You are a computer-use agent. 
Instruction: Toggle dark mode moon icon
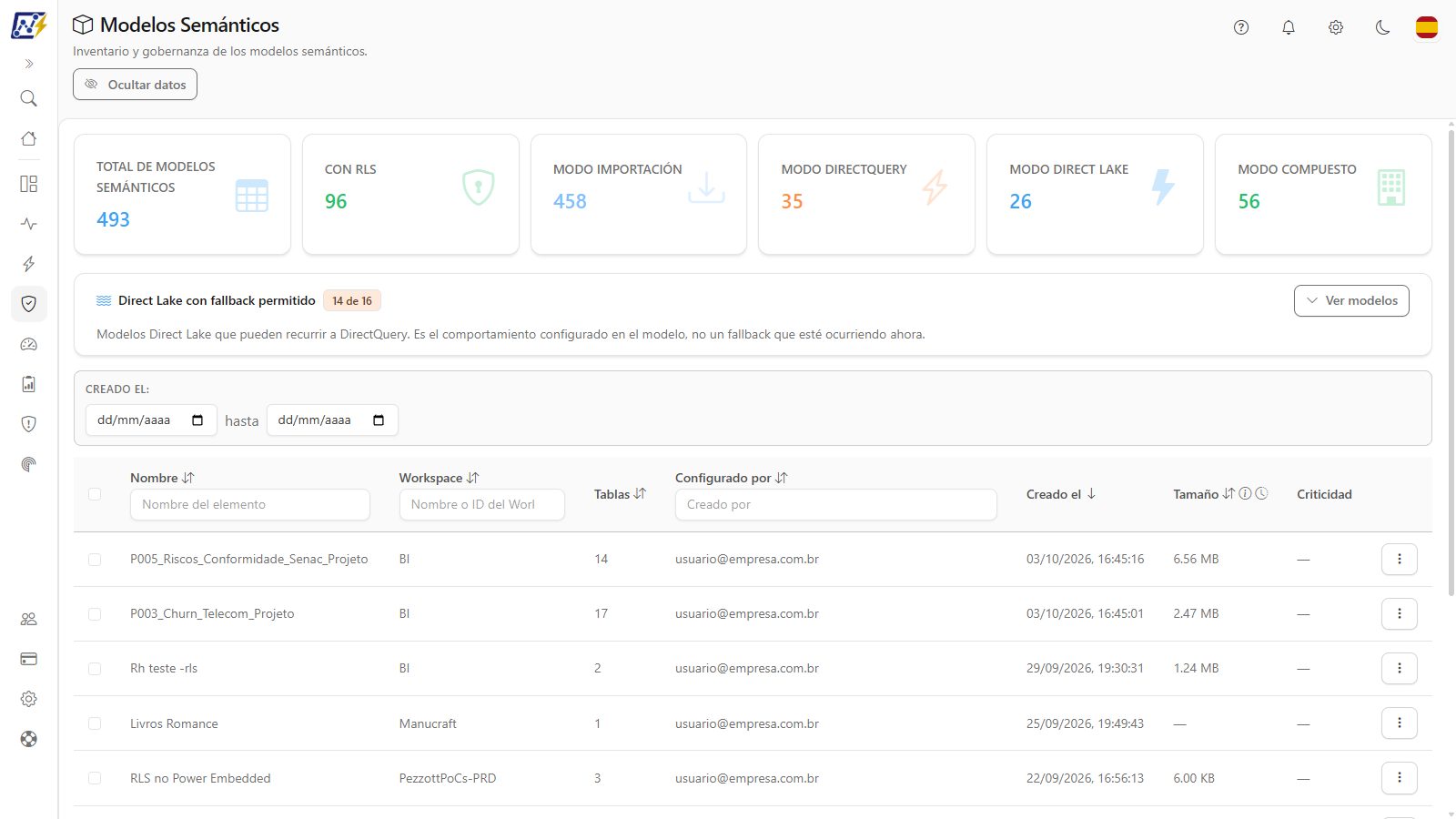pos(1383,27)
